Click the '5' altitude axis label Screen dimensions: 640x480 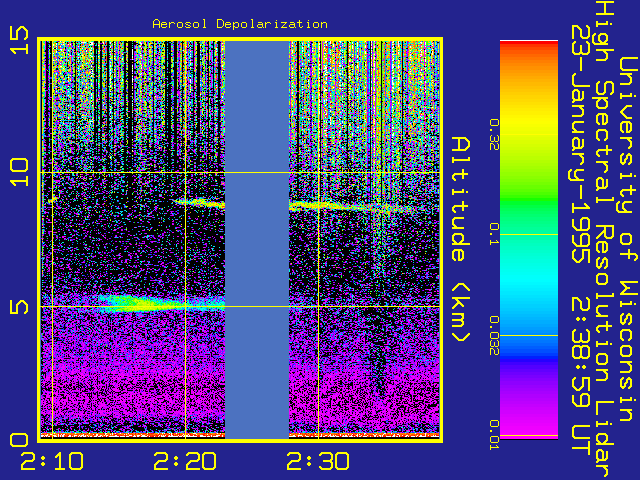20,307
